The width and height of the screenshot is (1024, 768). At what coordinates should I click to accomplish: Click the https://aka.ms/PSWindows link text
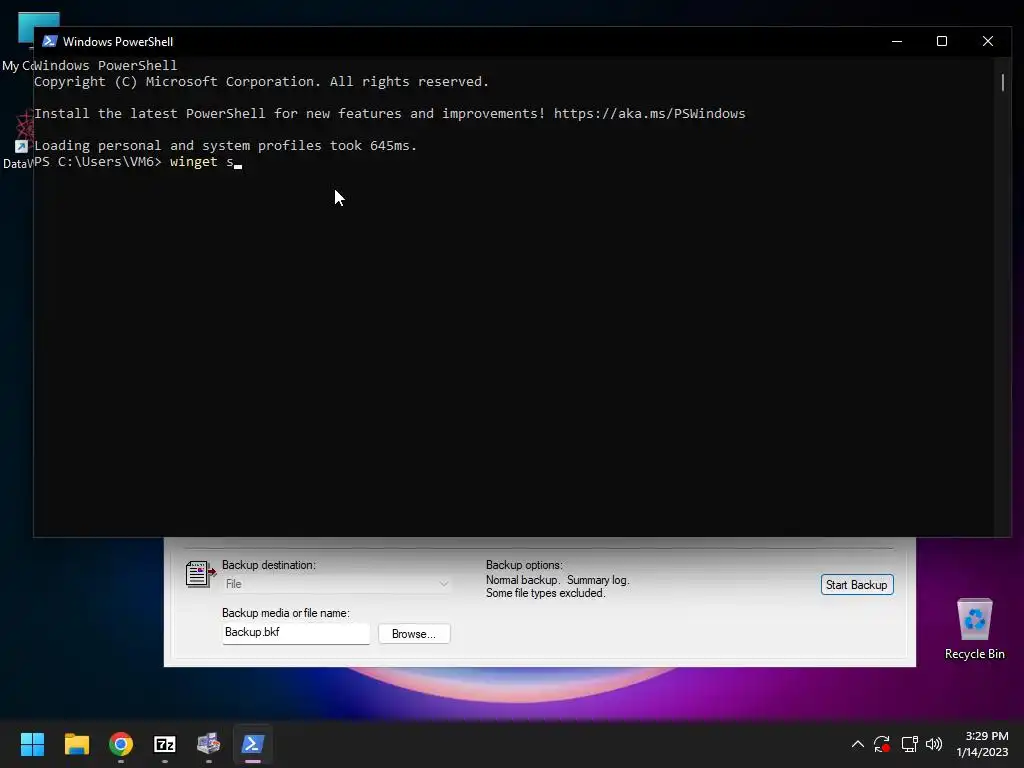click(x=649, y=114)
